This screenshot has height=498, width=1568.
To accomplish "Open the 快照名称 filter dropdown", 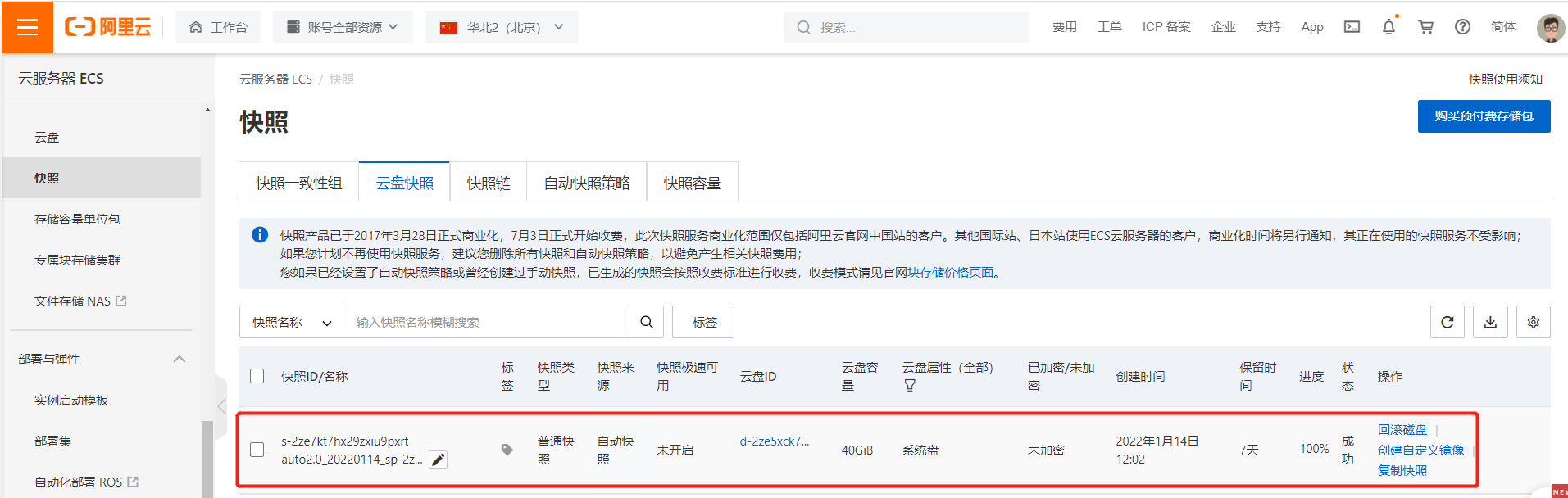I will (291, 322).
